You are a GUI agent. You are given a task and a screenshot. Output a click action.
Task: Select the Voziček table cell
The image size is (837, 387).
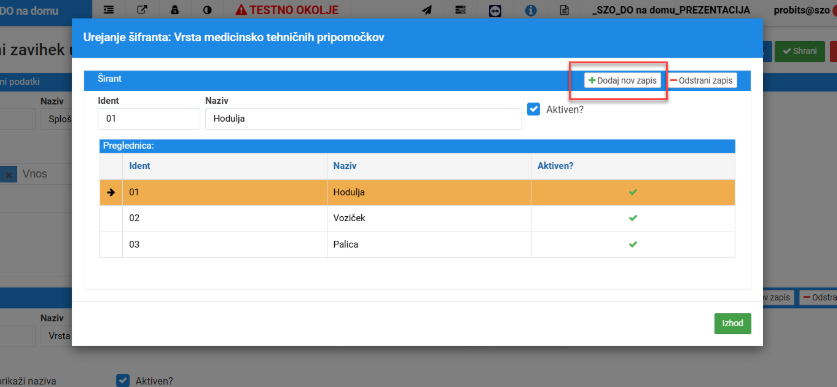[x=429, y=218]
